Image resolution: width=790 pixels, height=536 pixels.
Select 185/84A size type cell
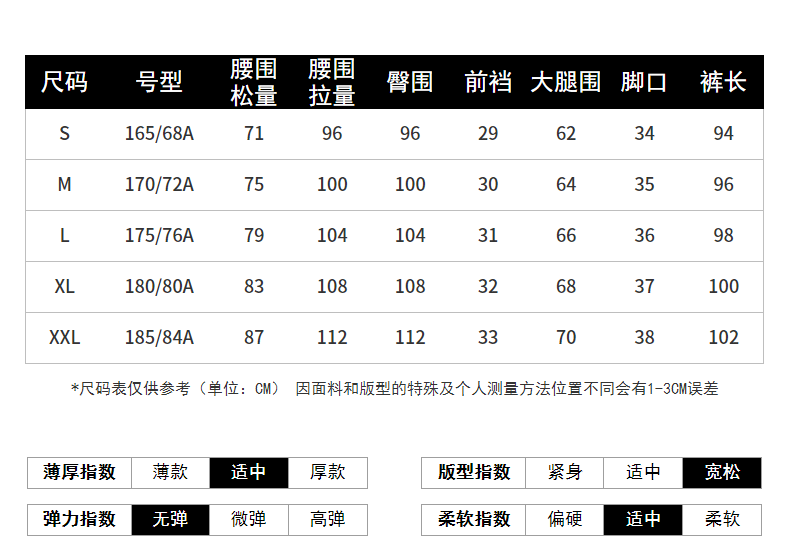159,338
